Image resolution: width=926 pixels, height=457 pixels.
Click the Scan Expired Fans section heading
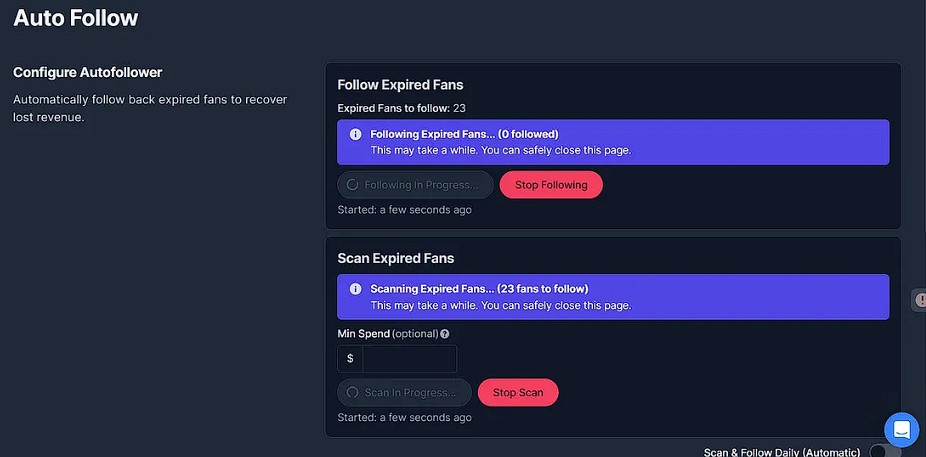click(x=396, y=258)
